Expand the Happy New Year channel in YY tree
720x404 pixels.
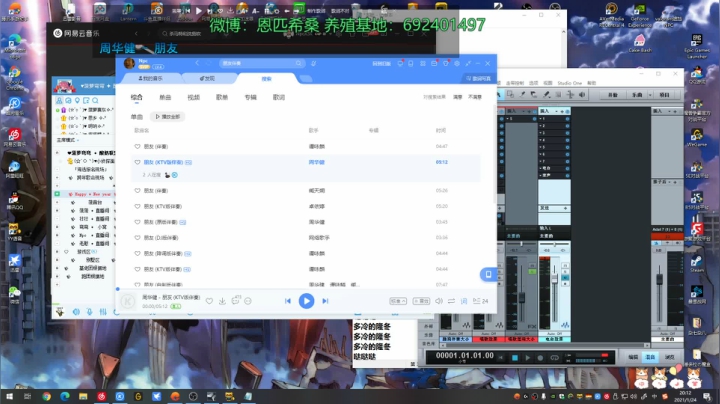[x=57, y=194]
